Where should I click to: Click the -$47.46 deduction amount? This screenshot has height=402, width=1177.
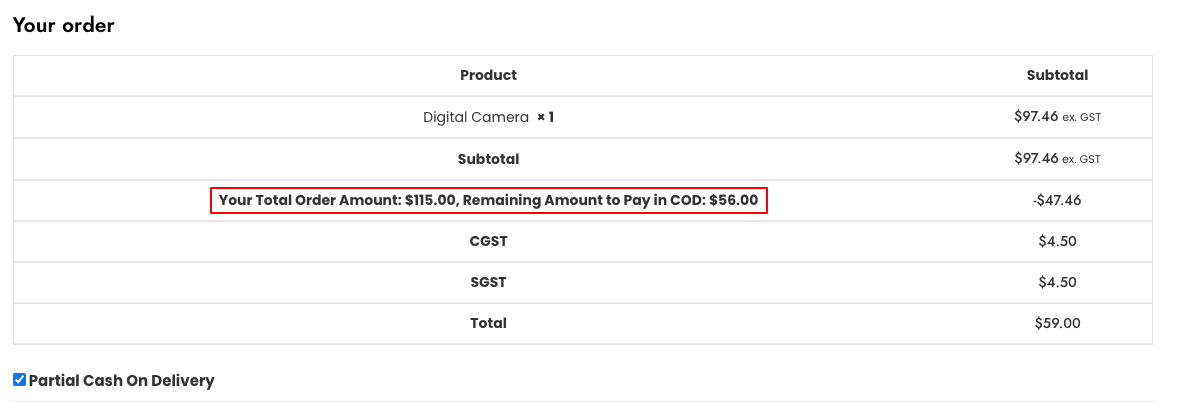point(1058,200)
